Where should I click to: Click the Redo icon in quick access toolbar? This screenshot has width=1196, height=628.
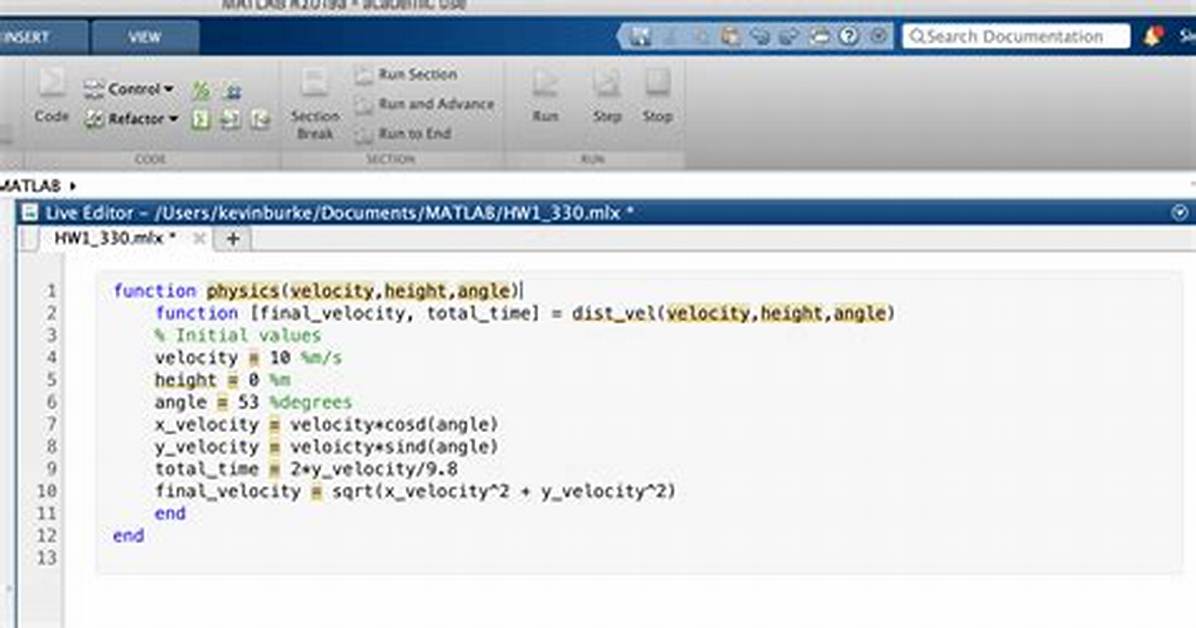click(x=789, y=36)
